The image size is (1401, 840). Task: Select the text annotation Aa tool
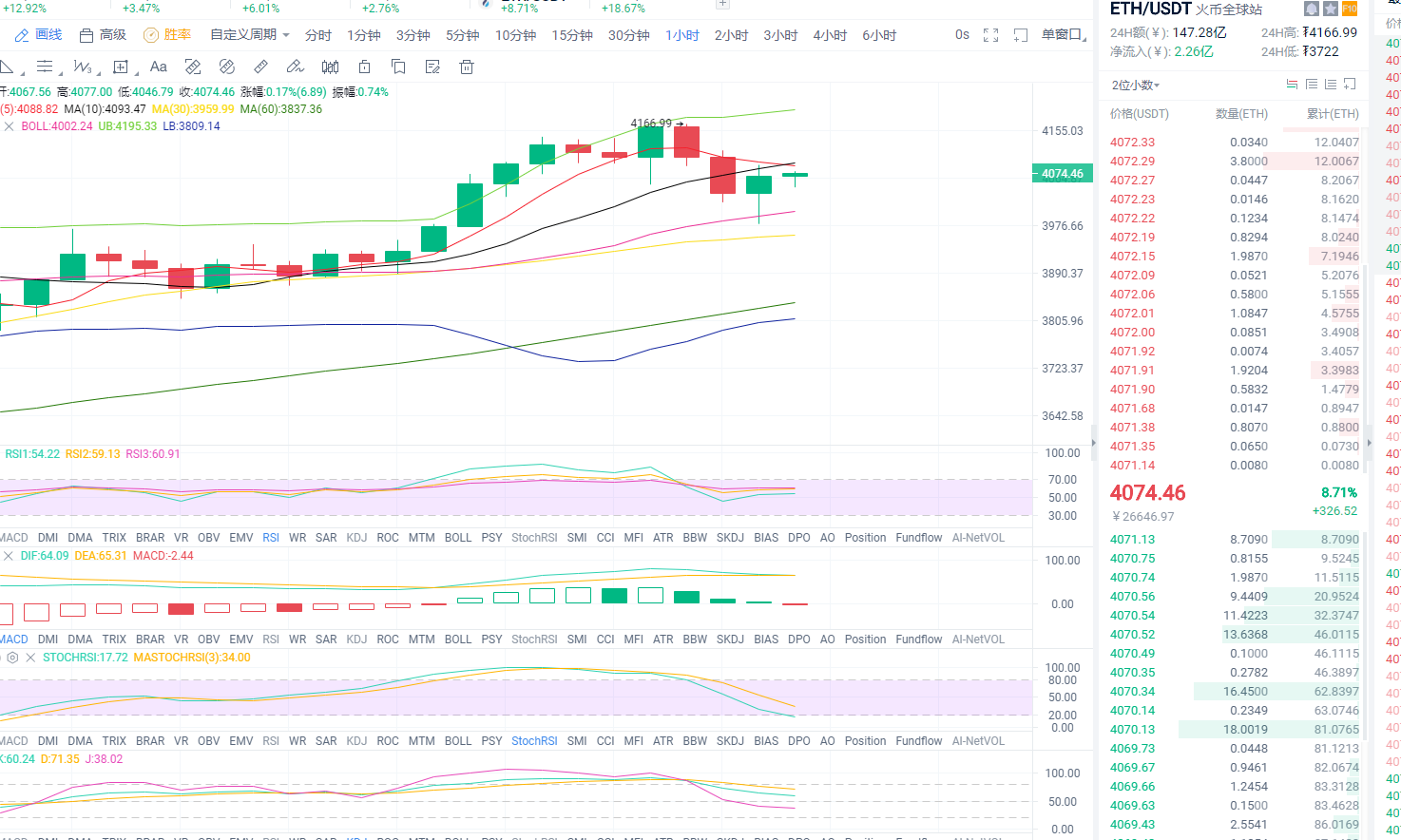(159, 67)
